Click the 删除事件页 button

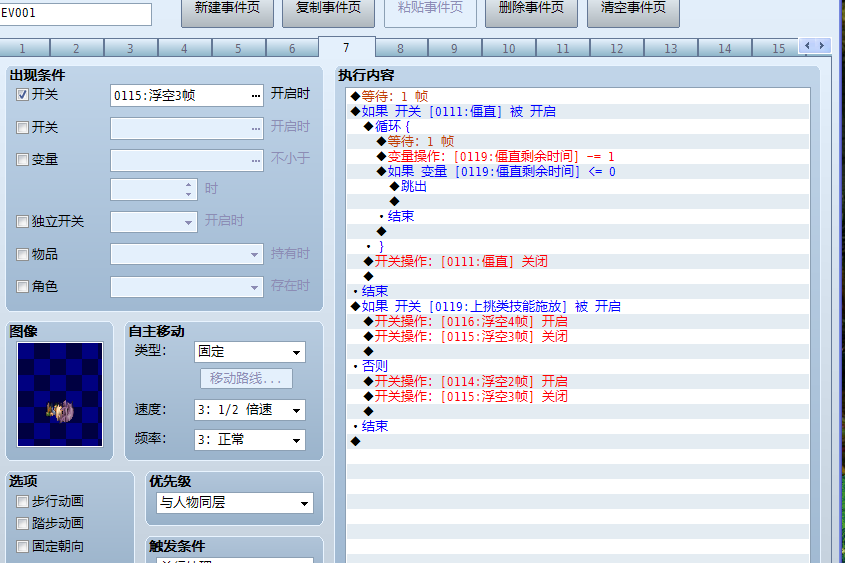coord(531,11)
